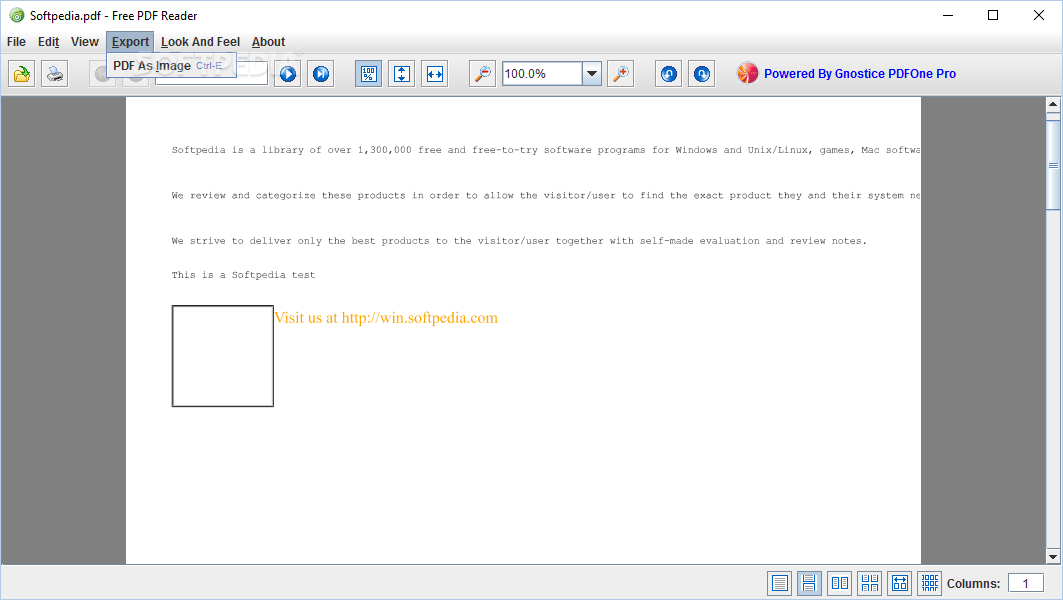Close the Export menu
Viewport: 1063px width, 600px height.
[130, 42]
